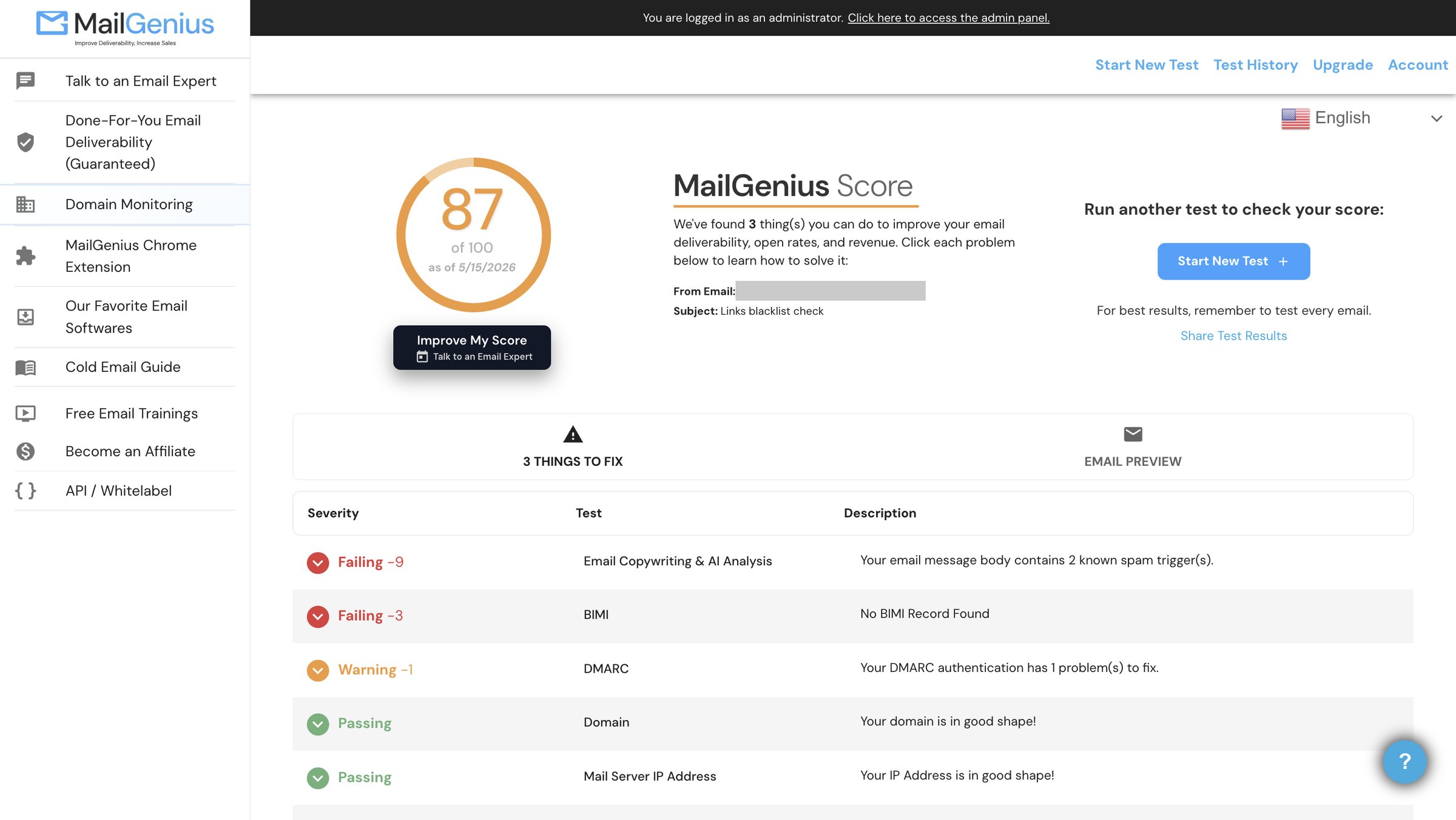Screen dimensions: 1456x820
Task: Expand the Warning -1 DMARC row chevron
Action: tap(318, 670)
